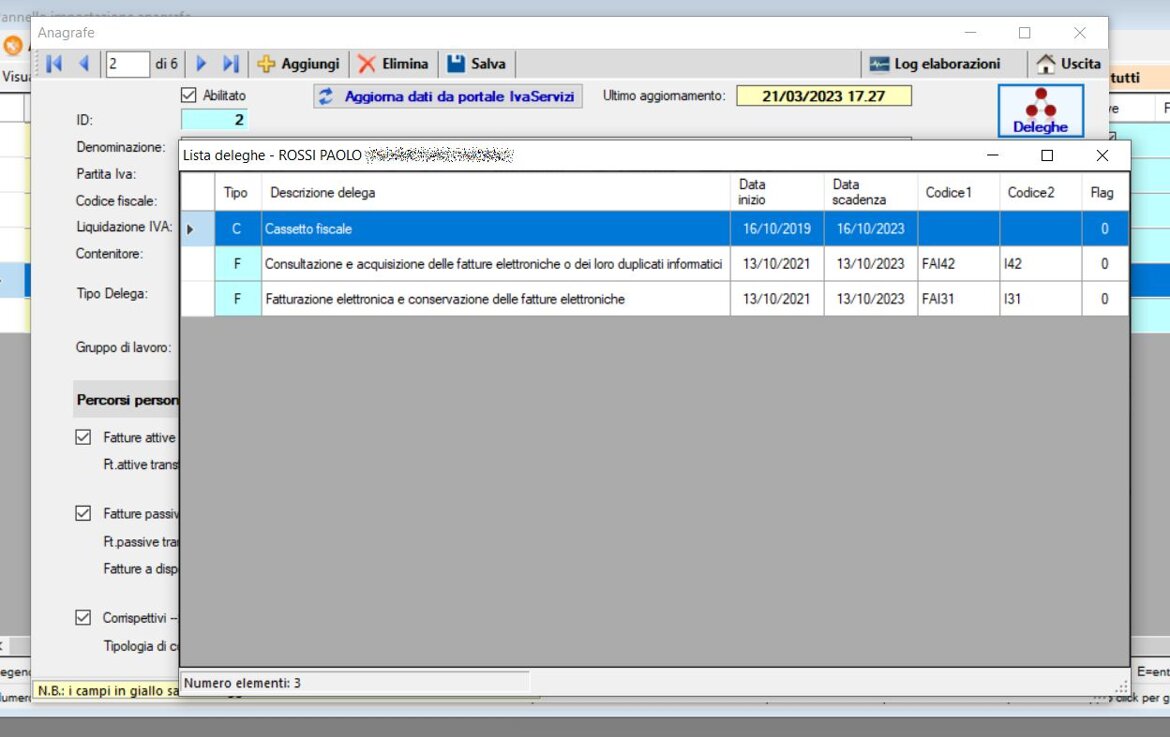Save with the Salva floppy icon
Image resolution: width=1170 pixels, height=737 pixels.
[456, 64]
